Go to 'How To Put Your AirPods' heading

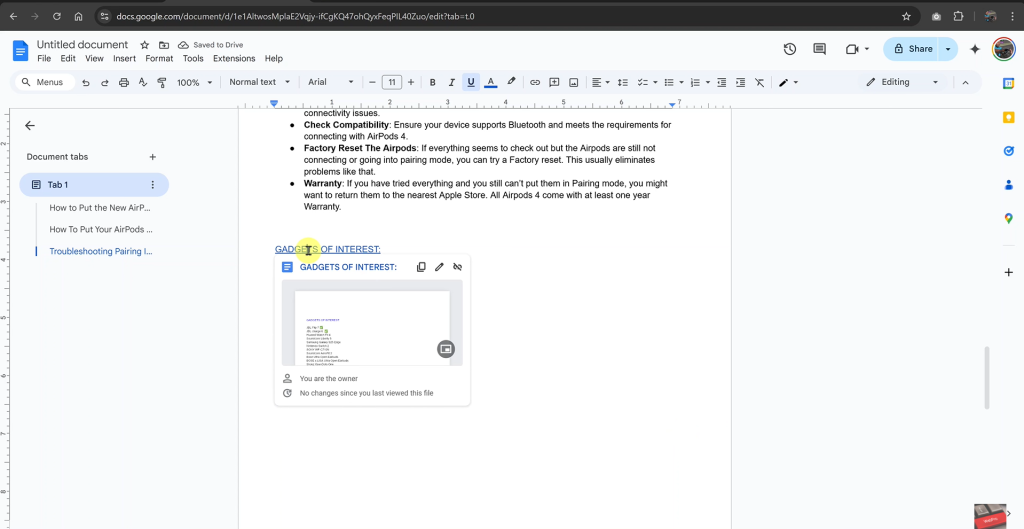click(x=101, y=229)
